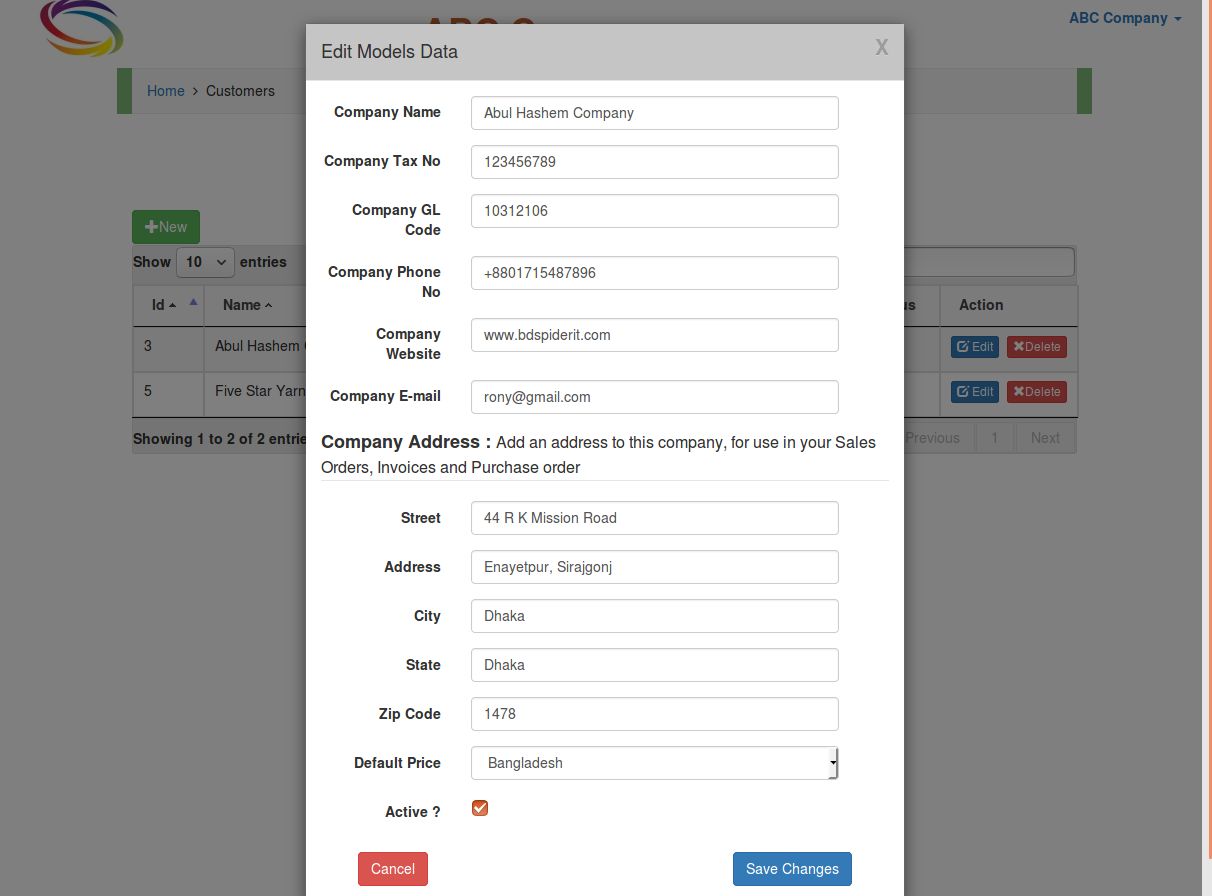Click the Zip Code text field
Viewport: 1212px width, 896px height.
654,714
